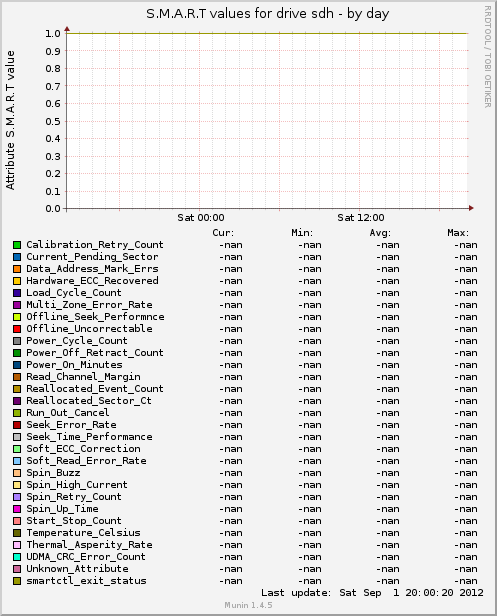Click the olive smartctl_exit_status swatch
The height and width of the screenshot is (616, 497).
17,581
